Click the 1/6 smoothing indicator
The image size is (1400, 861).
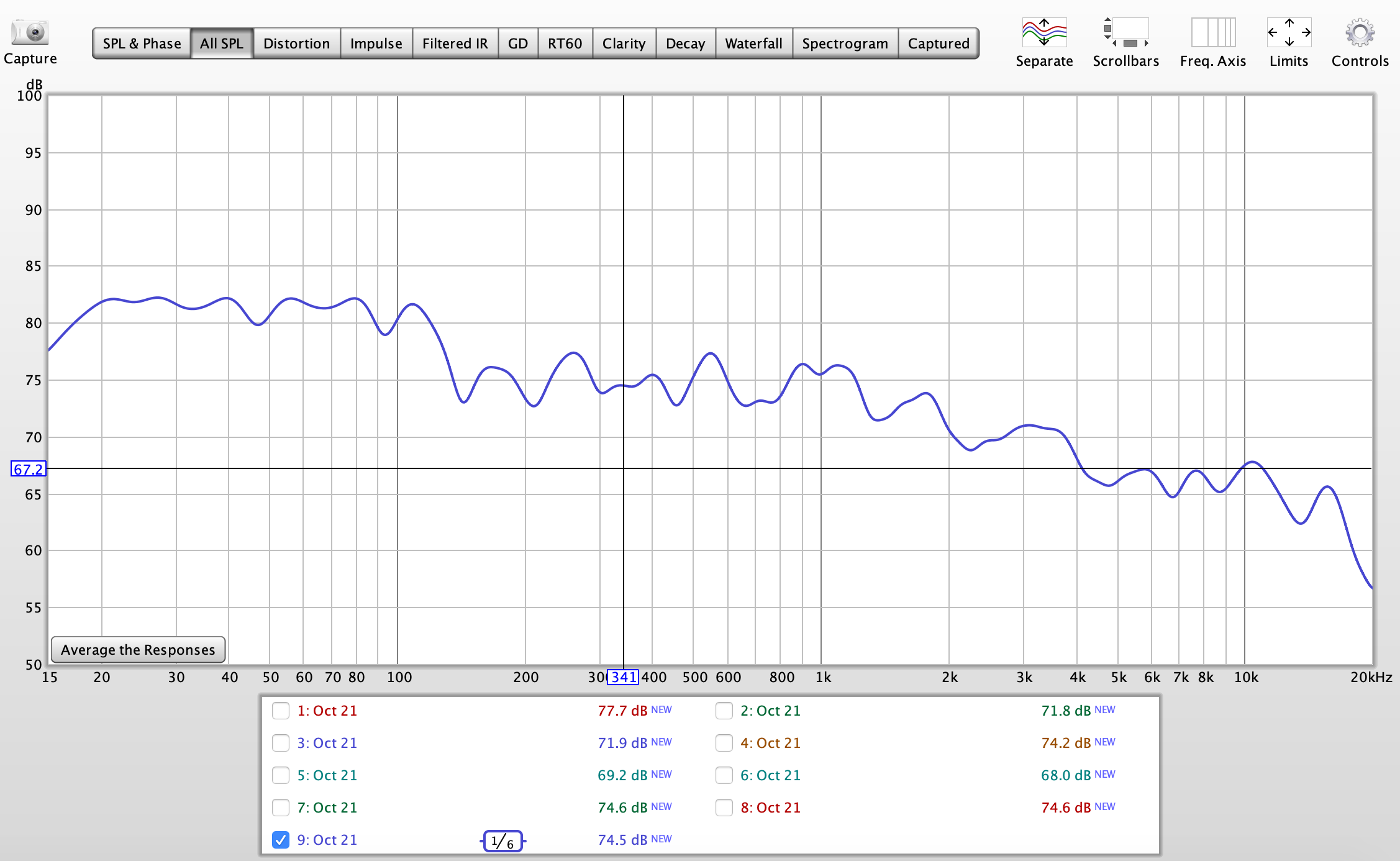click(x=502, y=841)
